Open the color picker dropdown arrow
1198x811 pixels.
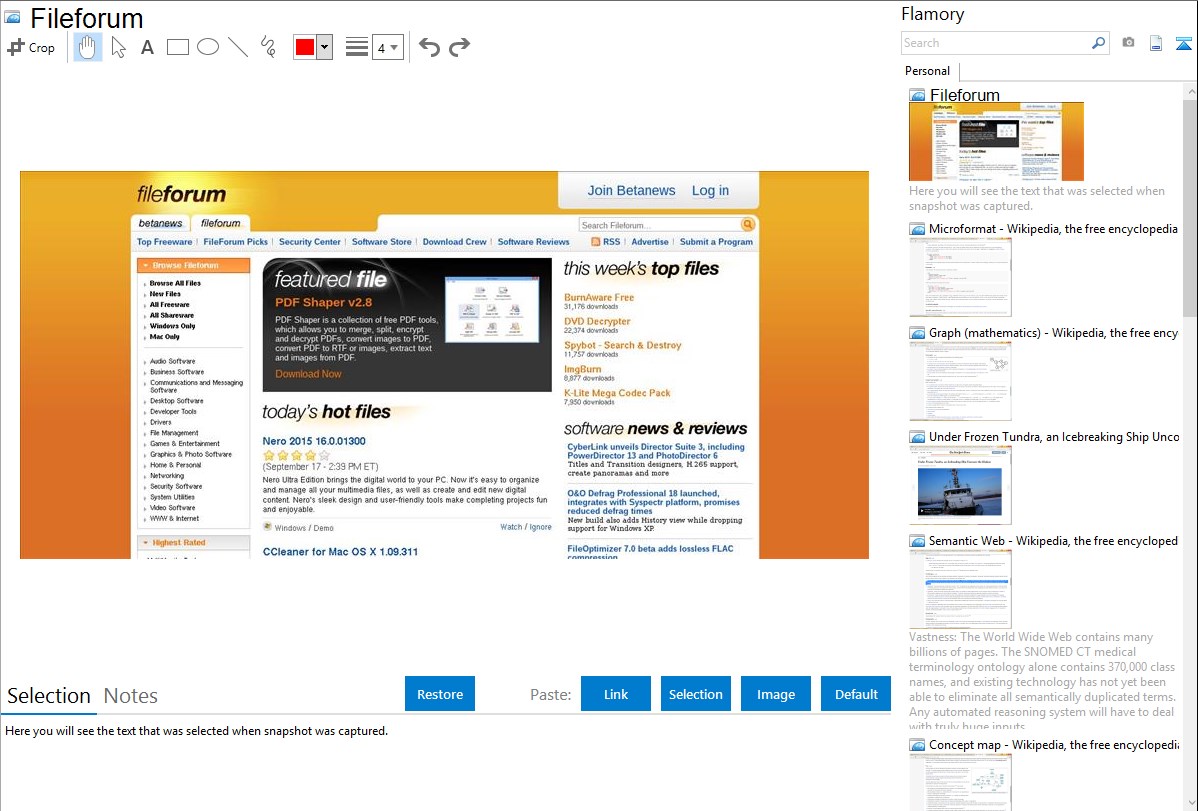tap(324, 47)
